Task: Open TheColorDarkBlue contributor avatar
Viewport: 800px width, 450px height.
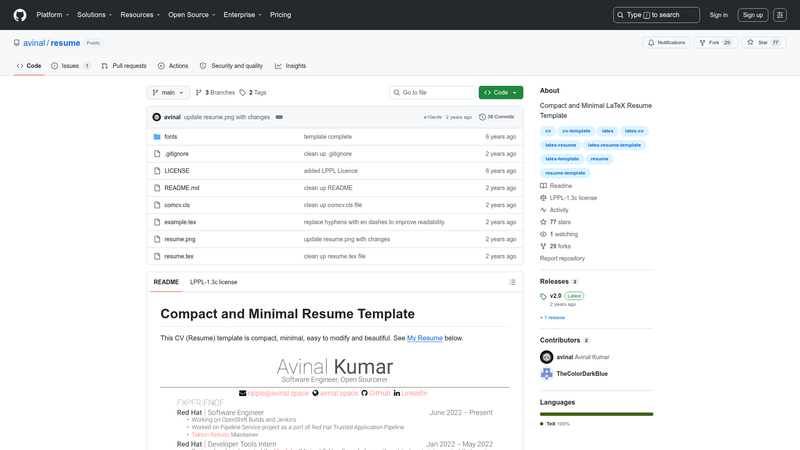Action: click(546, 373)
